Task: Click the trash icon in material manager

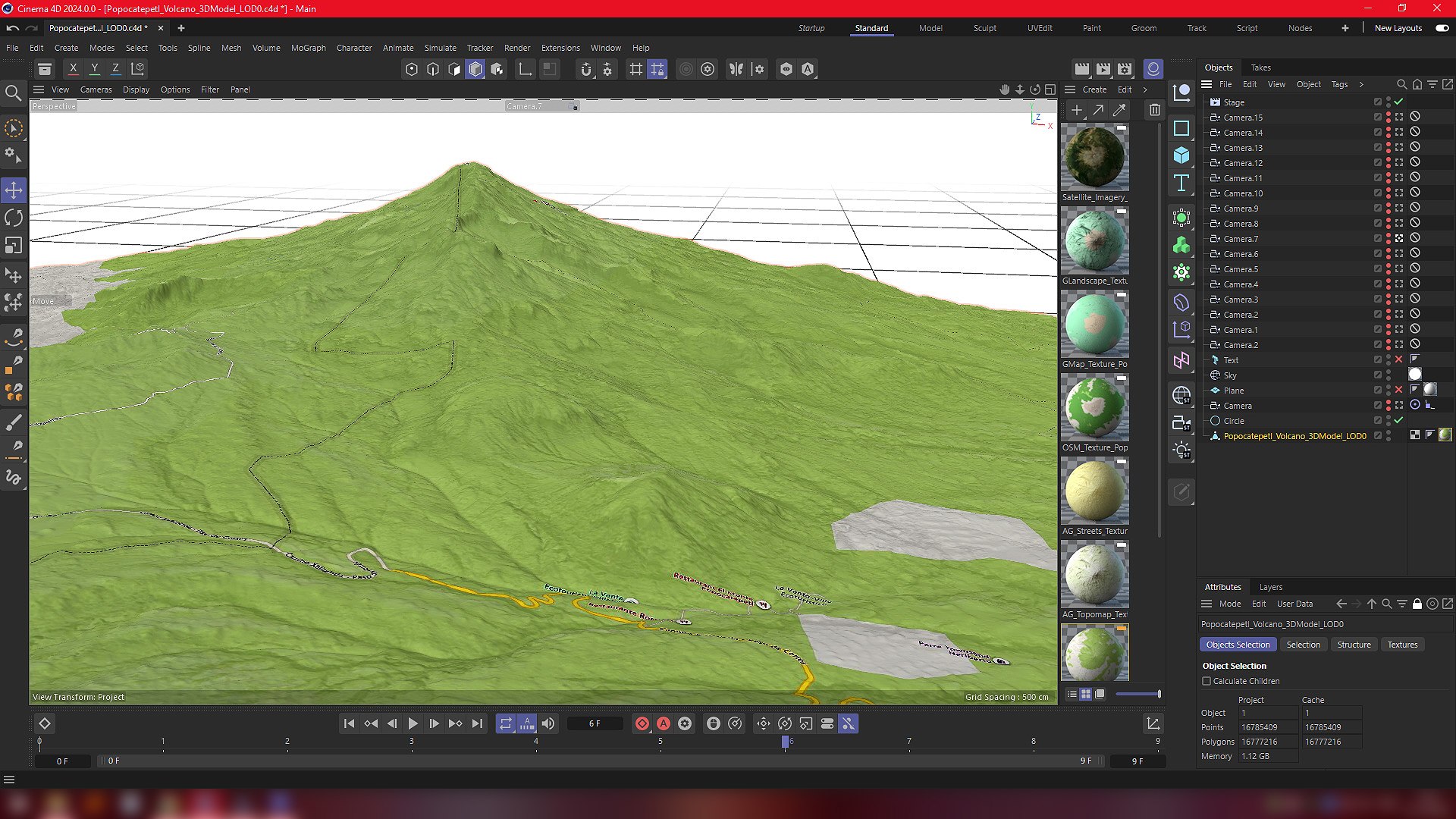Action: [x=1154, y=110]
